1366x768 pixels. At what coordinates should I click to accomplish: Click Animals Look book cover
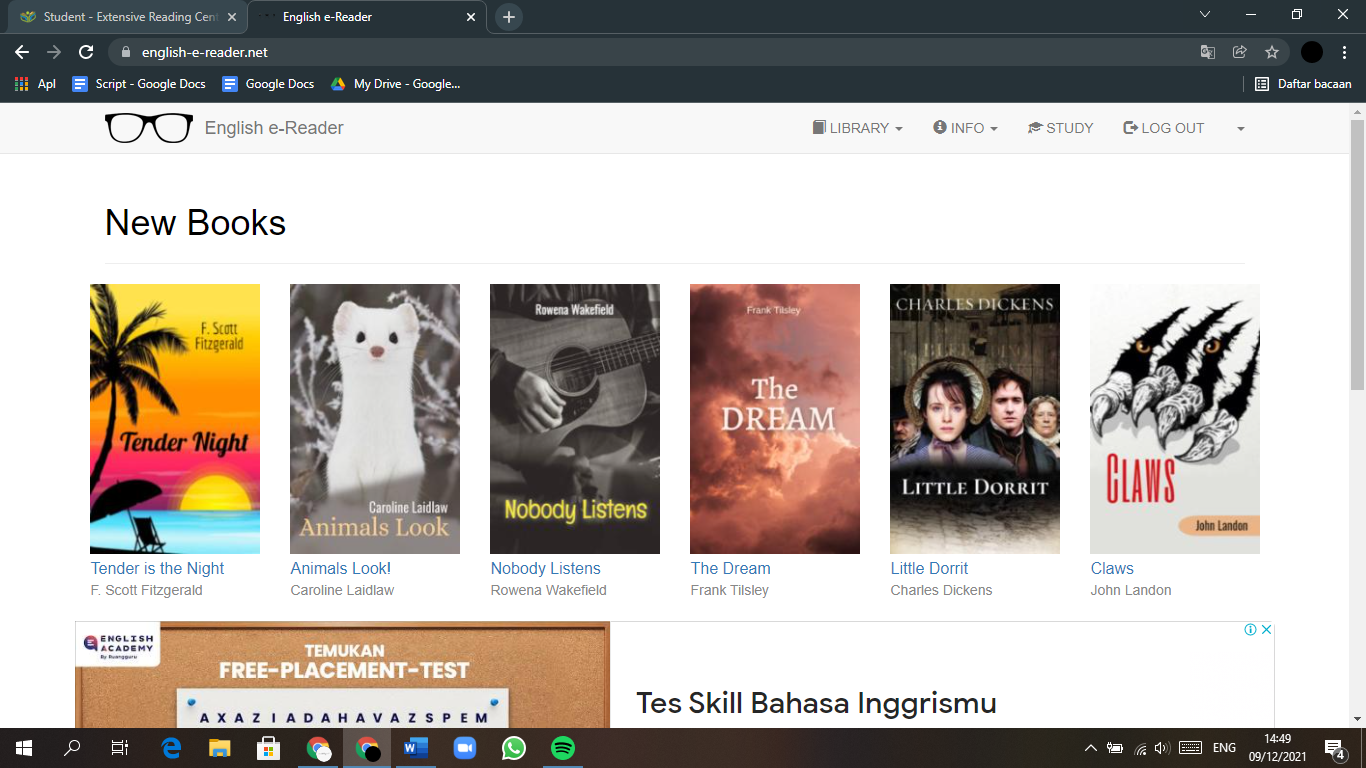click(x=375, y=419)
